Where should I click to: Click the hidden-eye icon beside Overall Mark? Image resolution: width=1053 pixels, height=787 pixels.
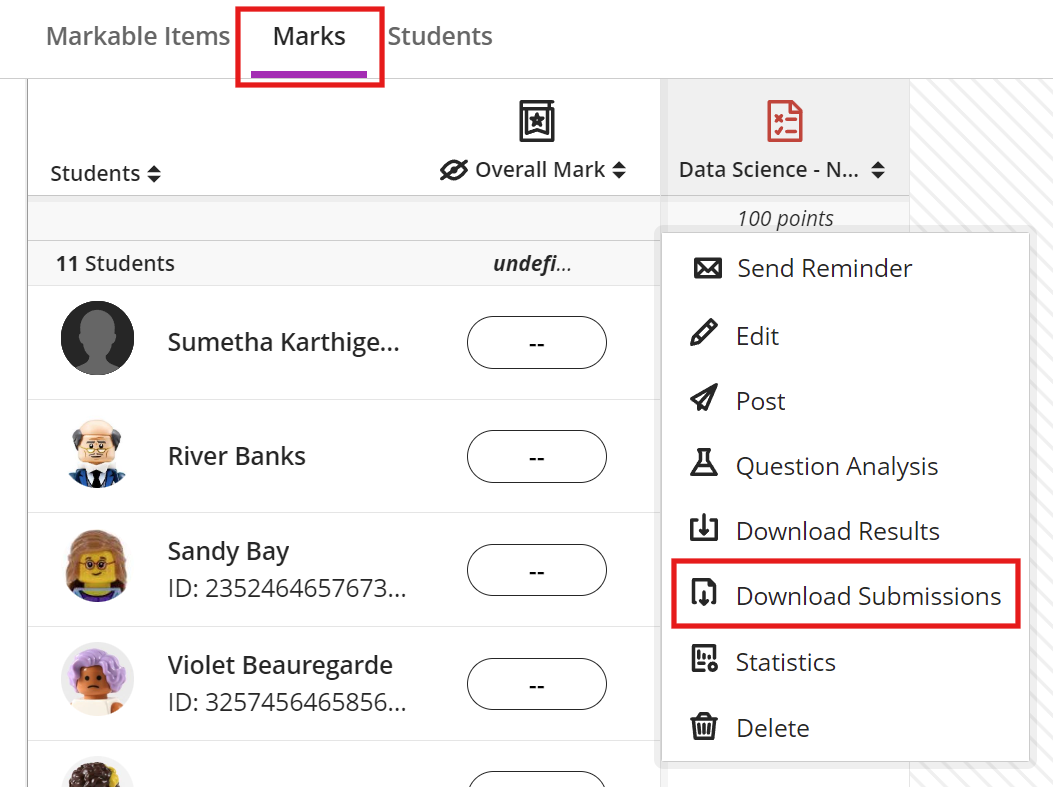[454, 170]
